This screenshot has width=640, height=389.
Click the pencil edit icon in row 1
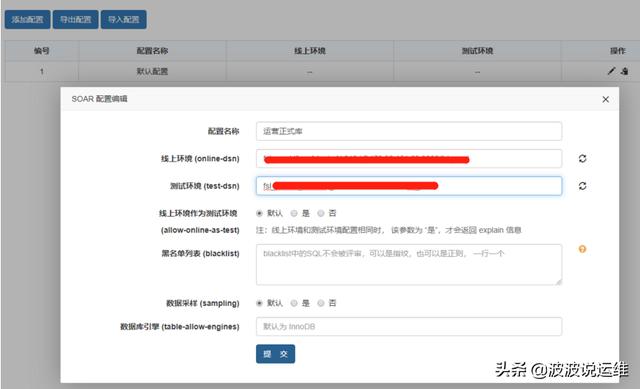coord(611,71)
